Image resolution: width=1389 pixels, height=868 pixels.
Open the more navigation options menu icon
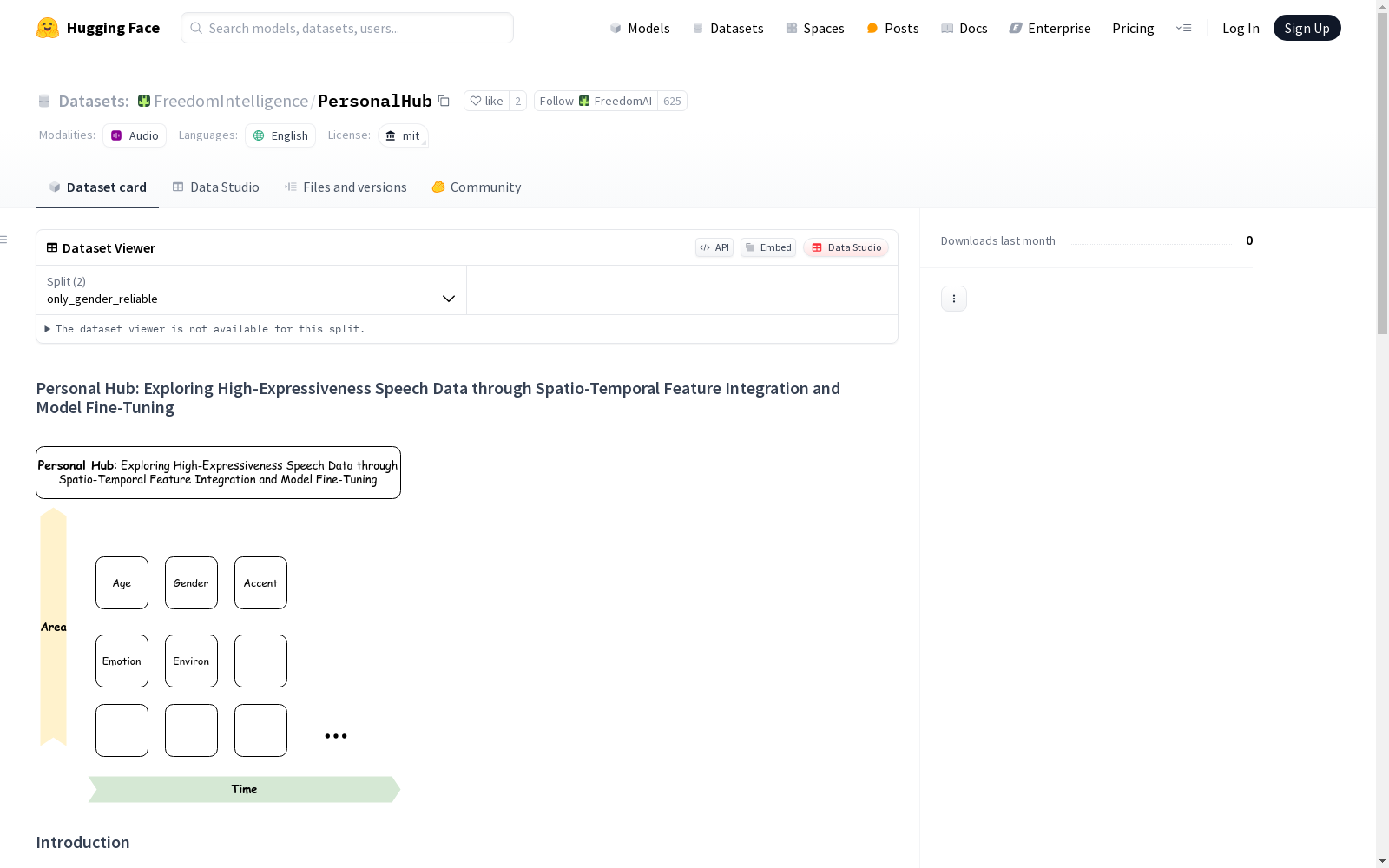pyautogui.click(x=1183, y=28)
